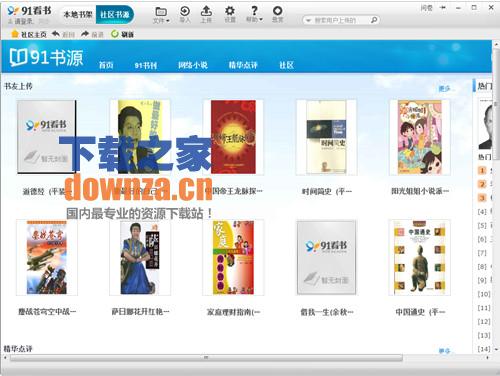Click the green 刷新 refresh icon

[x=115, y=34]
